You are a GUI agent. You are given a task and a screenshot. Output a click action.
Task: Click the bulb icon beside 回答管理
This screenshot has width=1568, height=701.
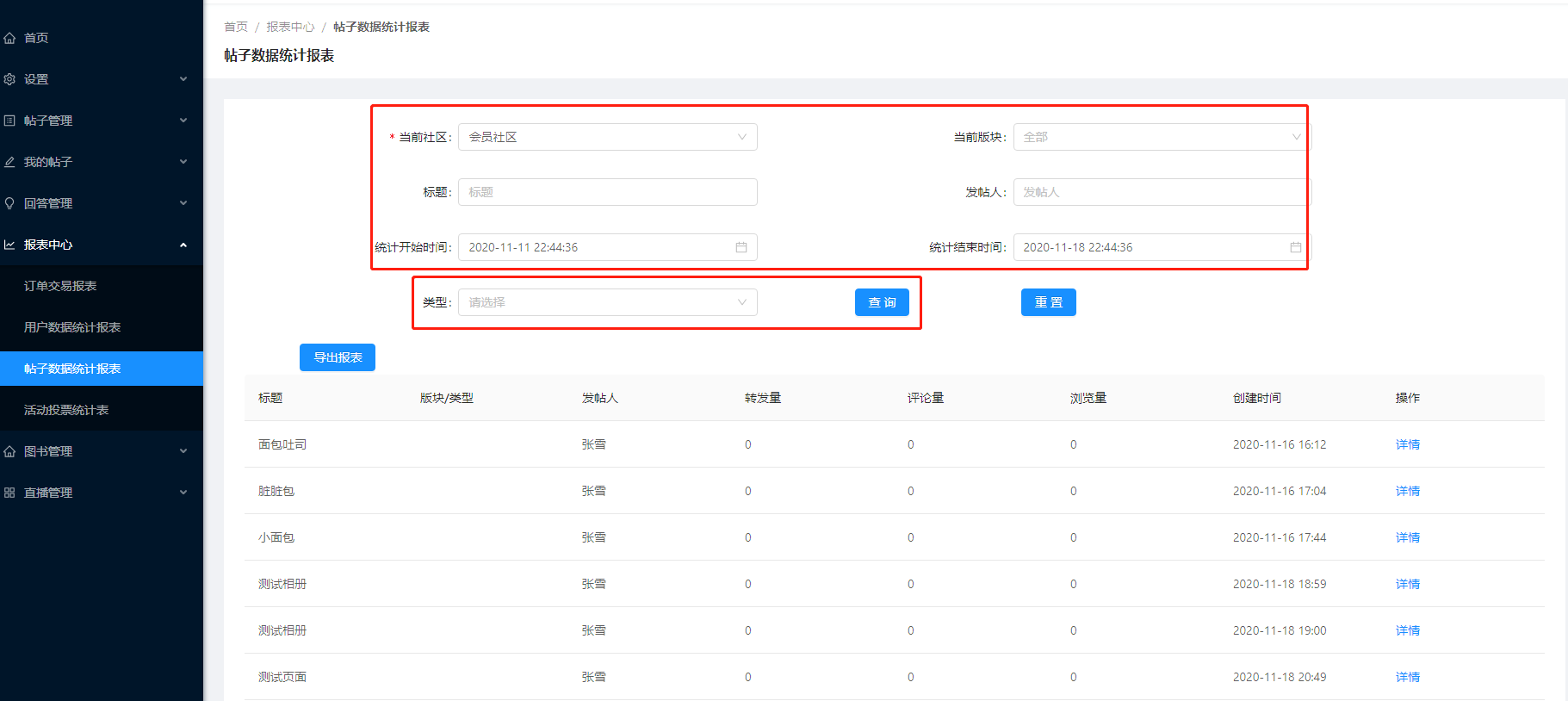tap(9, 203)
